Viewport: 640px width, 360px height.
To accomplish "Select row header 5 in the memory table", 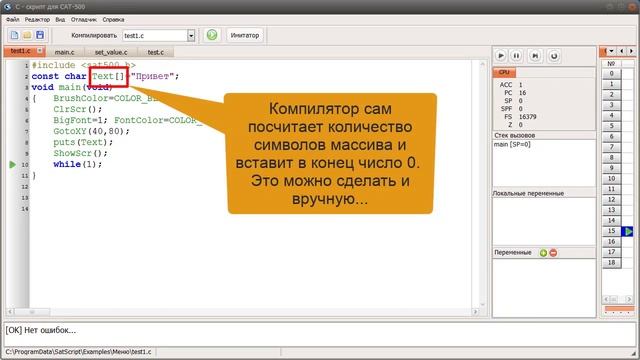I will click(611, 126).
